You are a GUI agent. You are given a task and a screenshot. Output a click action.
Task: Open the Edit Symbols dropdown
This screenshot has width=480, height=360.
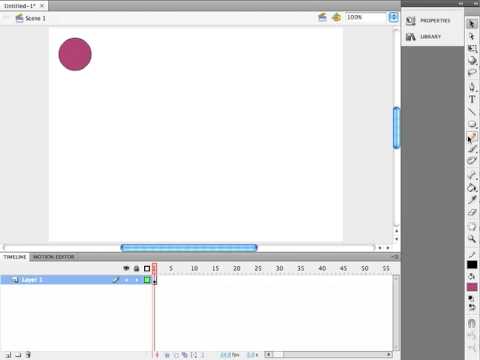pos(336,17)
